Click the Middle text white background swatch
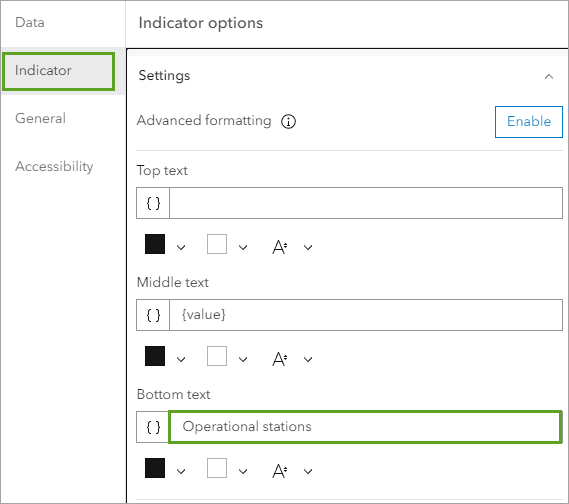The height and width of the screenshot is (504, 569). point(217,356)
